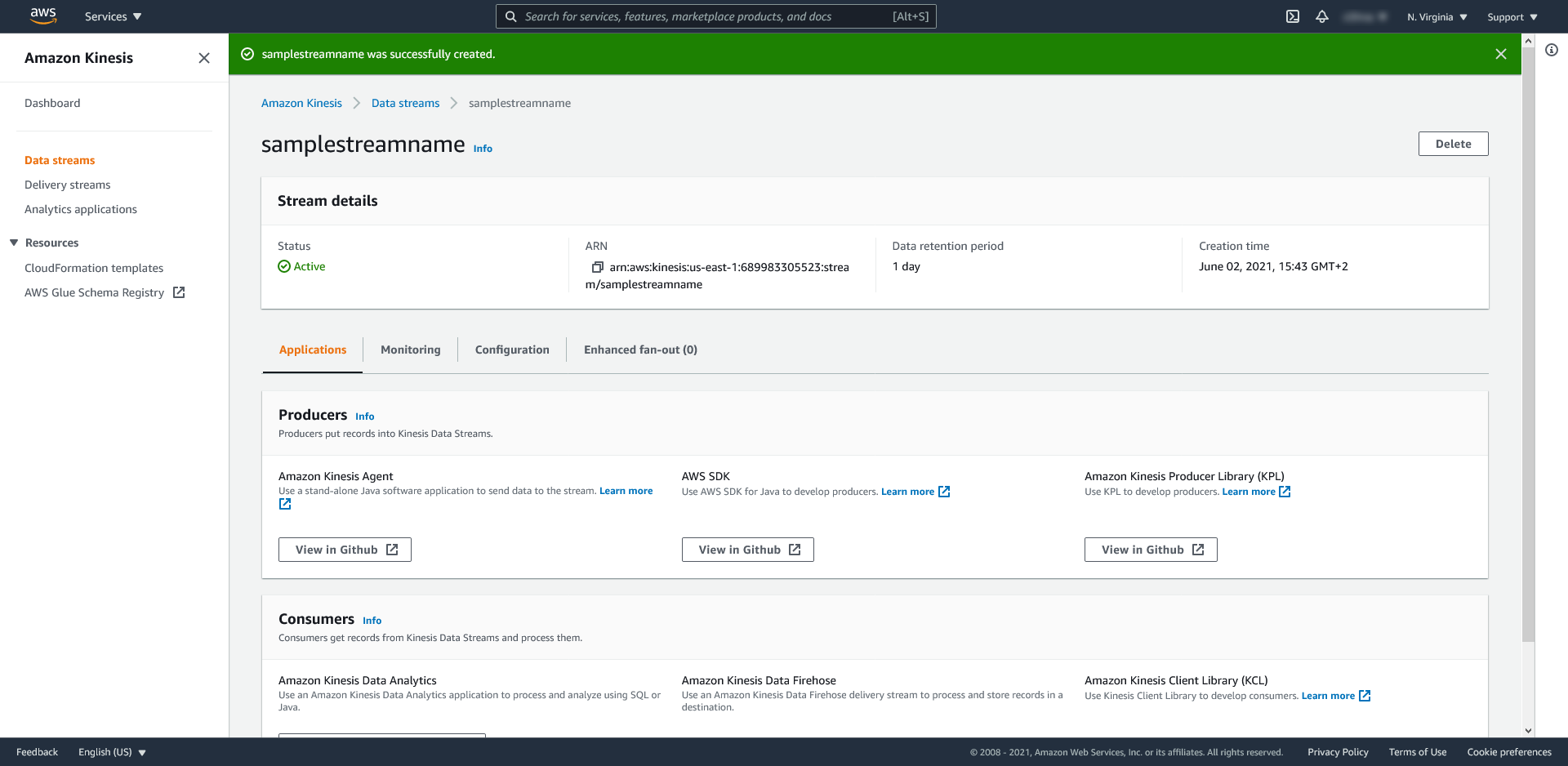View Kinesis Agent in Github
1568x766 pixels.
345,550
